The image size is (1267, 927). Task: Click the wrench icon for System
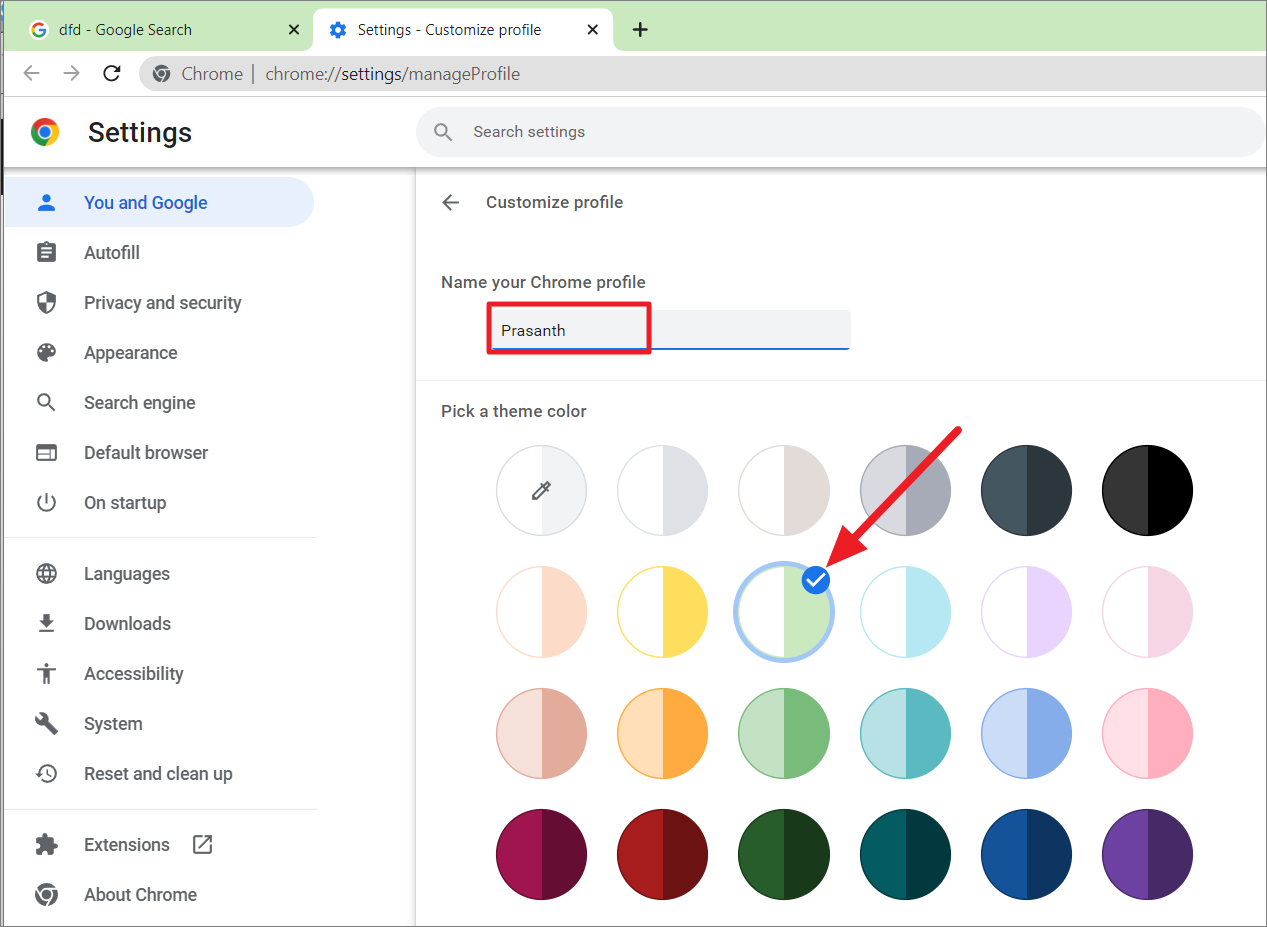coord(46,723)
